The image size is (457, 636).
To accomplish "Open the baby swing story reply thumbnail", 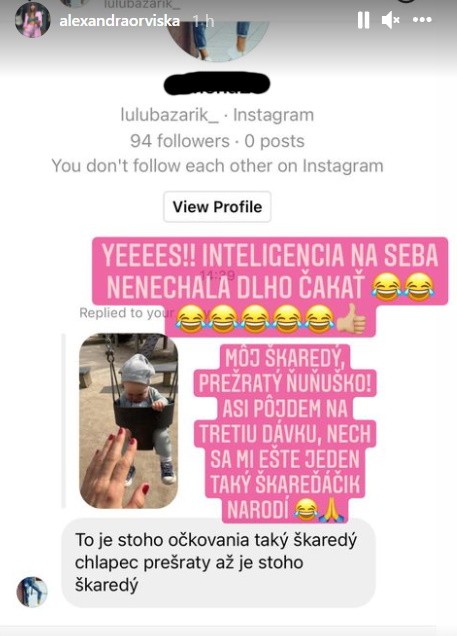I will (x=129, y=421).
